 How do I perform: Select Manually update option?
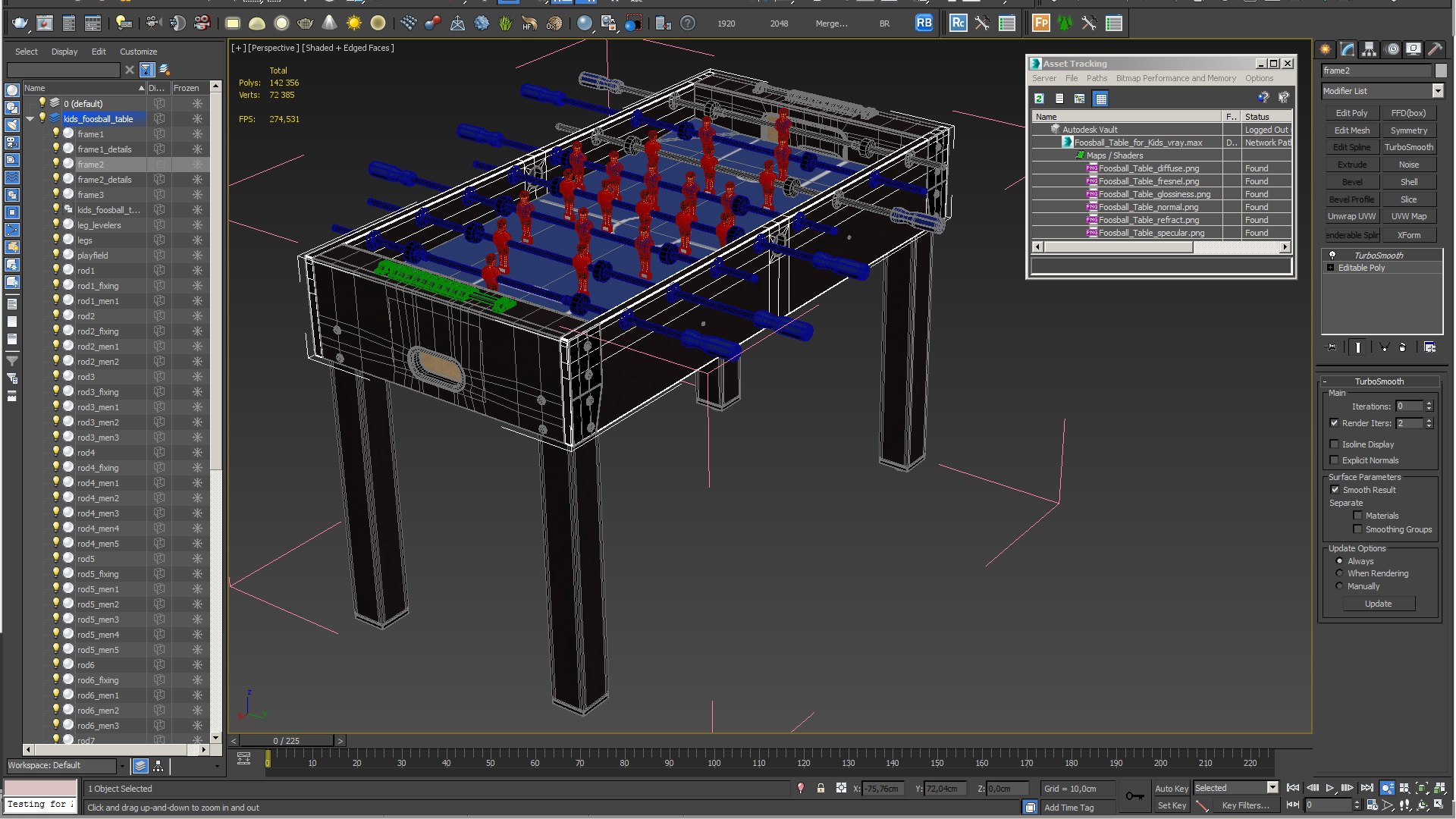click(1339, 586)
